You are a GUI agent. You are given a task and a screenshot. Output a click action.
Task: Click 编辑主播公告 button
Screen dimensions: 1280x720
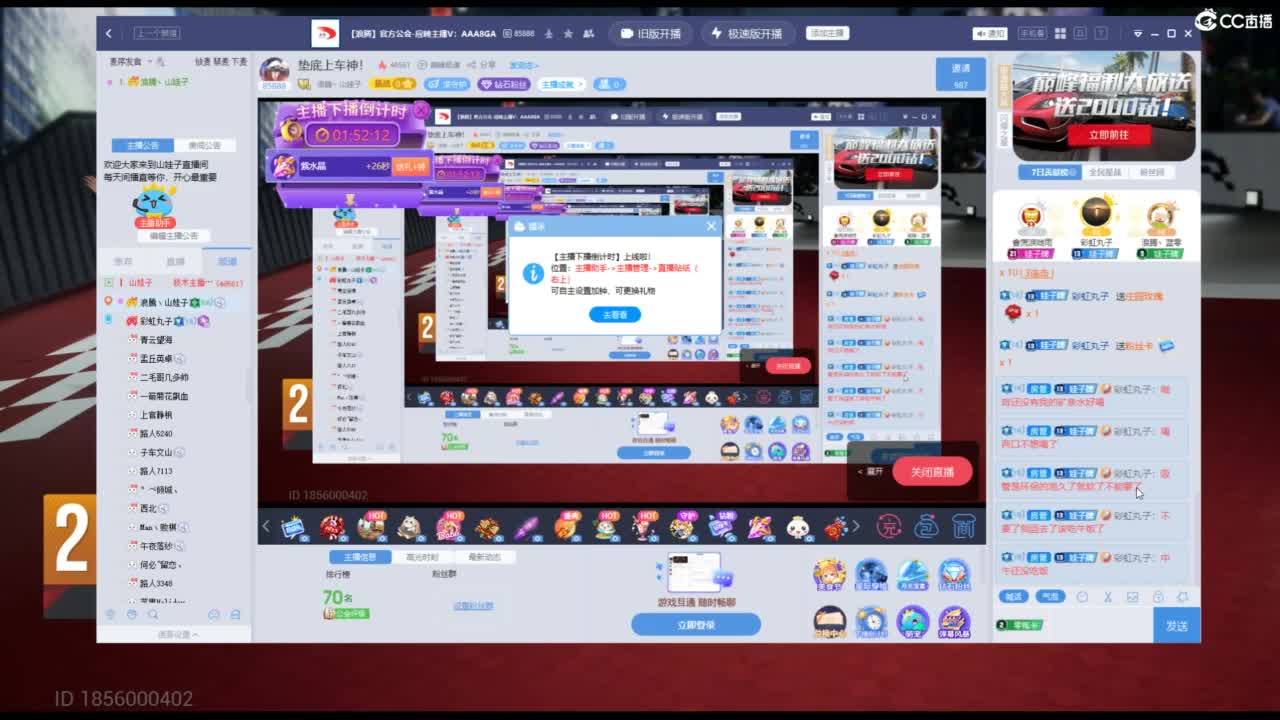pos(174,236)
